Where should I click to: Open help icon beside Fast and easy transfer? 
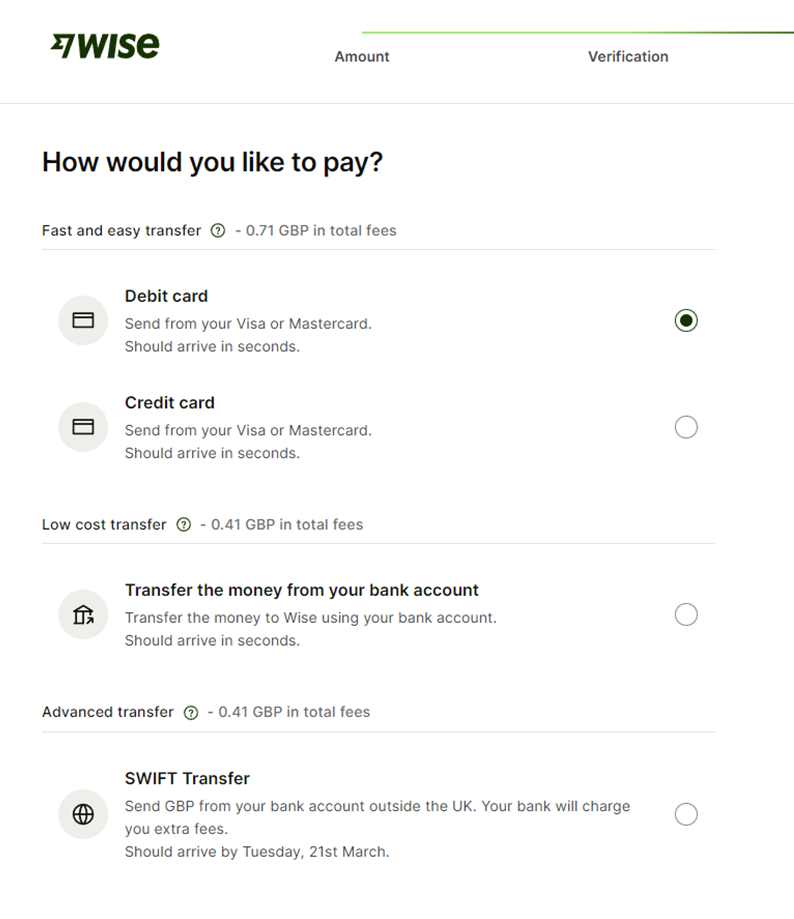tap(218, 231)
